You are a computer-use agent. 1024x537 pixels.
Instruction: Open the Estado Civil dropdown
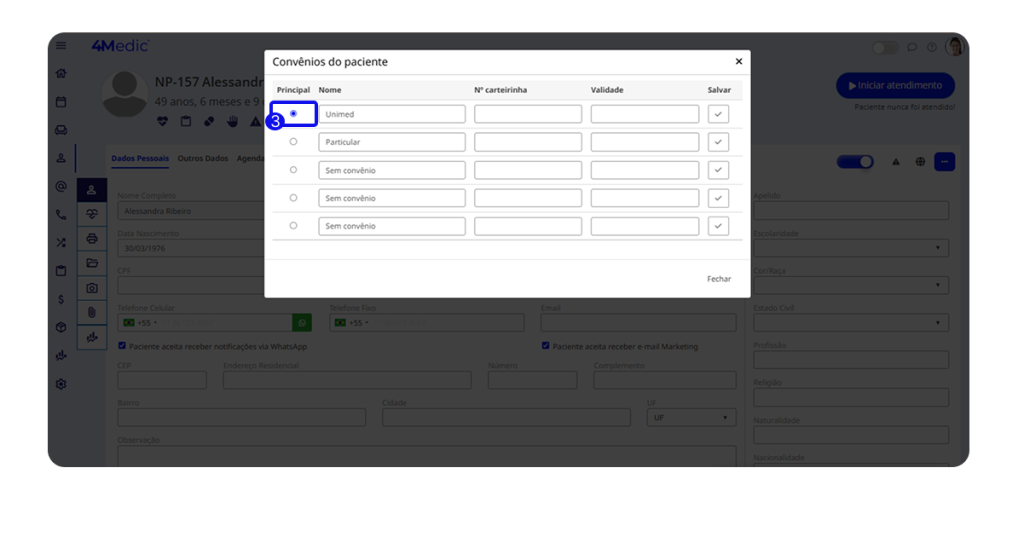(851, 323)
